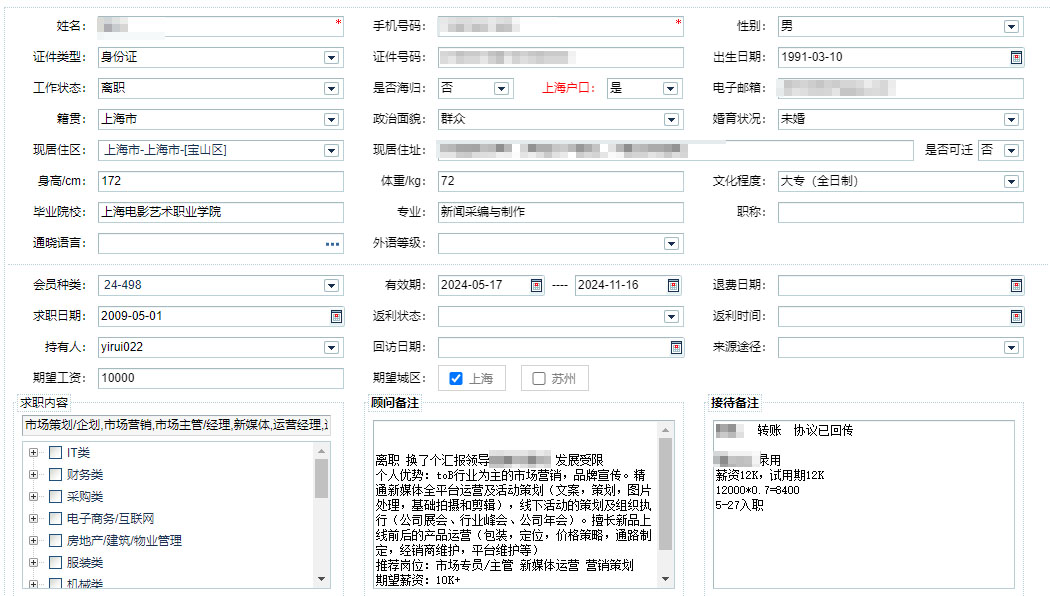Tick the IT类 checkbox
The image size is (1050, 596).
[56, 453]
